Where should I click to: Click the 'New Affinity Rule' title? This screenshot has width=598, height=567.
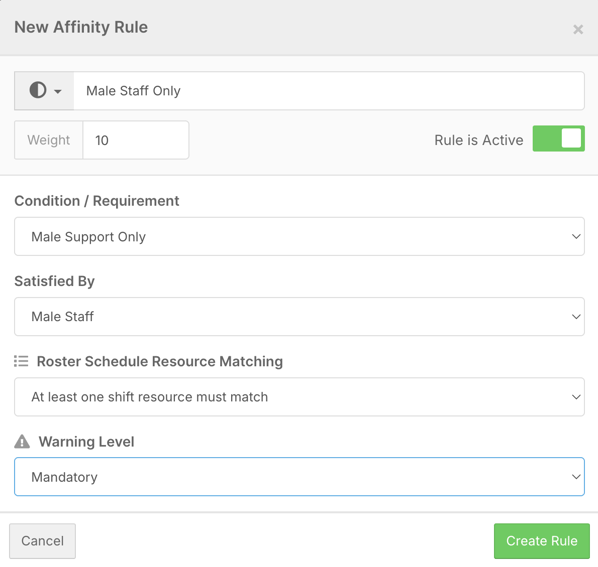pyautogui.click(x=81, y=27)
